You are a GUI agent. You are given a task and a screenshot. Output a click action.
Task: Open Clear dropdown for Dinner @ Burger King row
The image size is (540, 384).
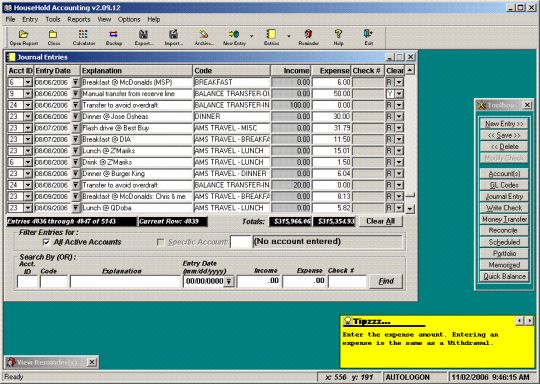(x=399, y=174)
